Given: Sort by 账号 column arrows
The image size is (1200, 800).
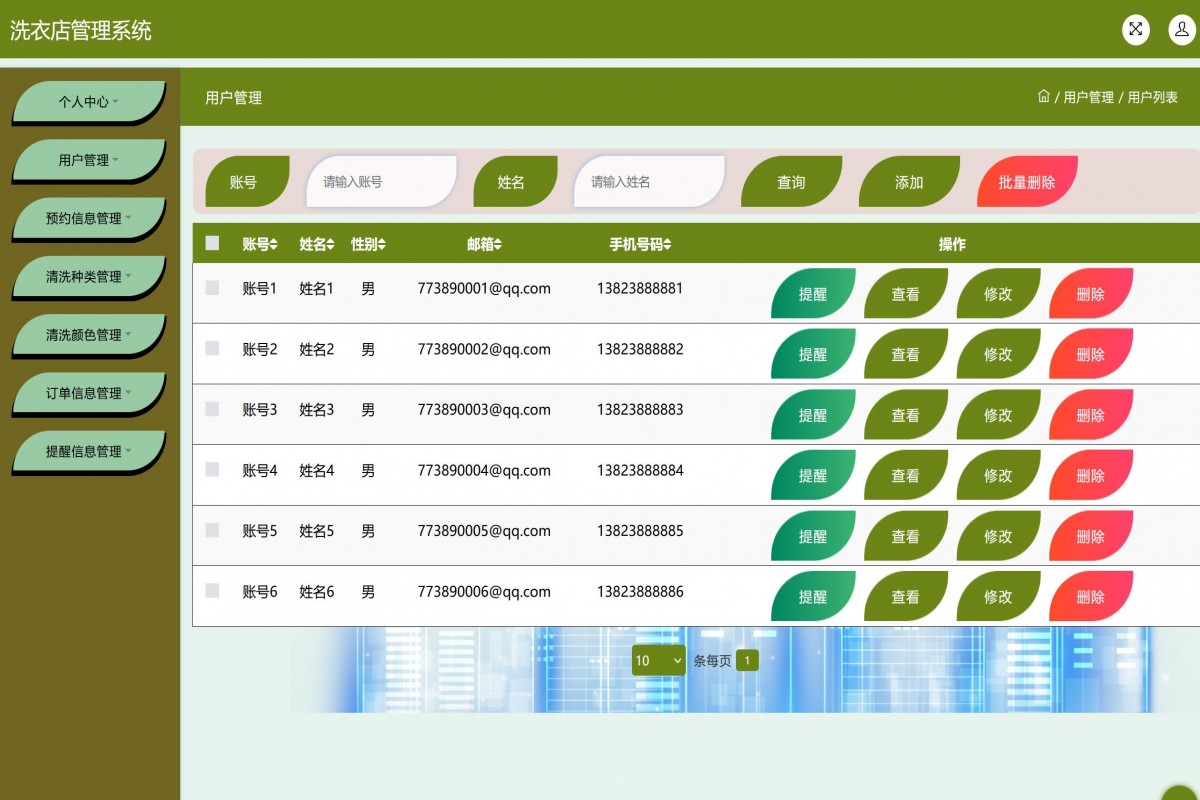Looking at the screenshot, I should [x=274, y=245].
